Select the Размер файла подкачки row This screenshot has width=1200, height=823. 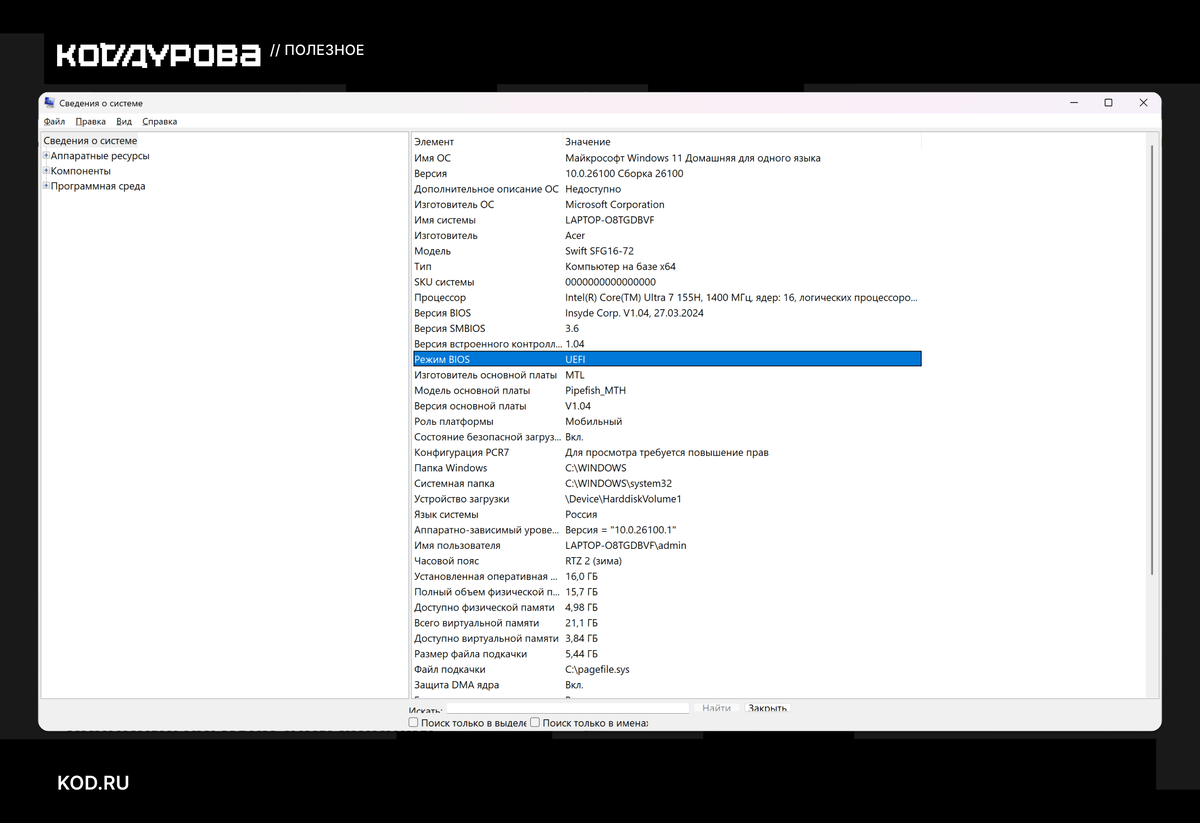[x=667, y=654]
